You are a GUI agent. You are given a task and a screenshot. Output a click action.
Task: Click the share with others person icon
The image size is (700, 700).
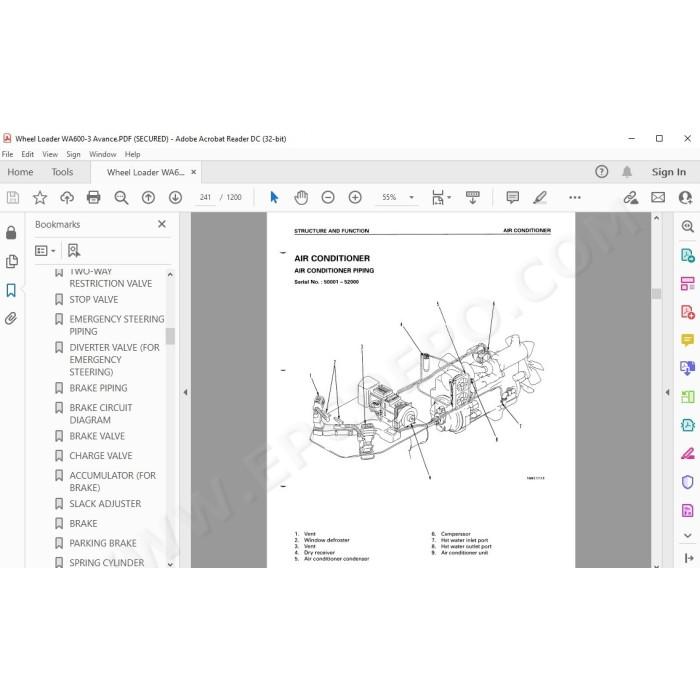tap(685, 197)
